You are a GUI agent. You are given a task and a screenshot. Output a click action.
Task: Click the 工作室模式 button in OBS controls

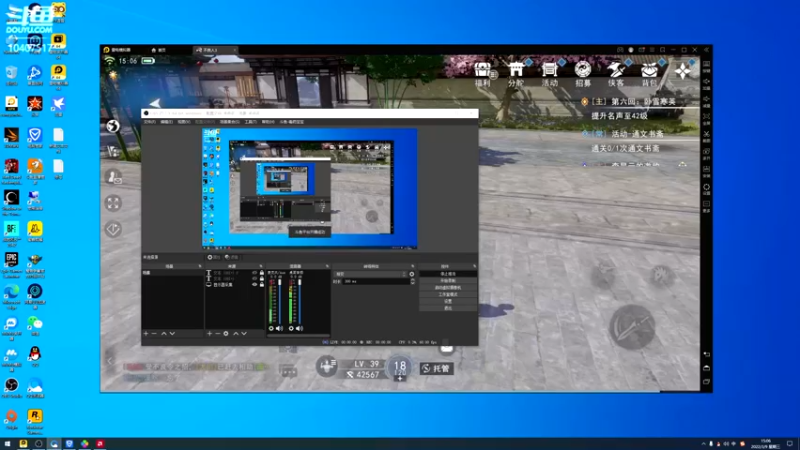[448, 294]
